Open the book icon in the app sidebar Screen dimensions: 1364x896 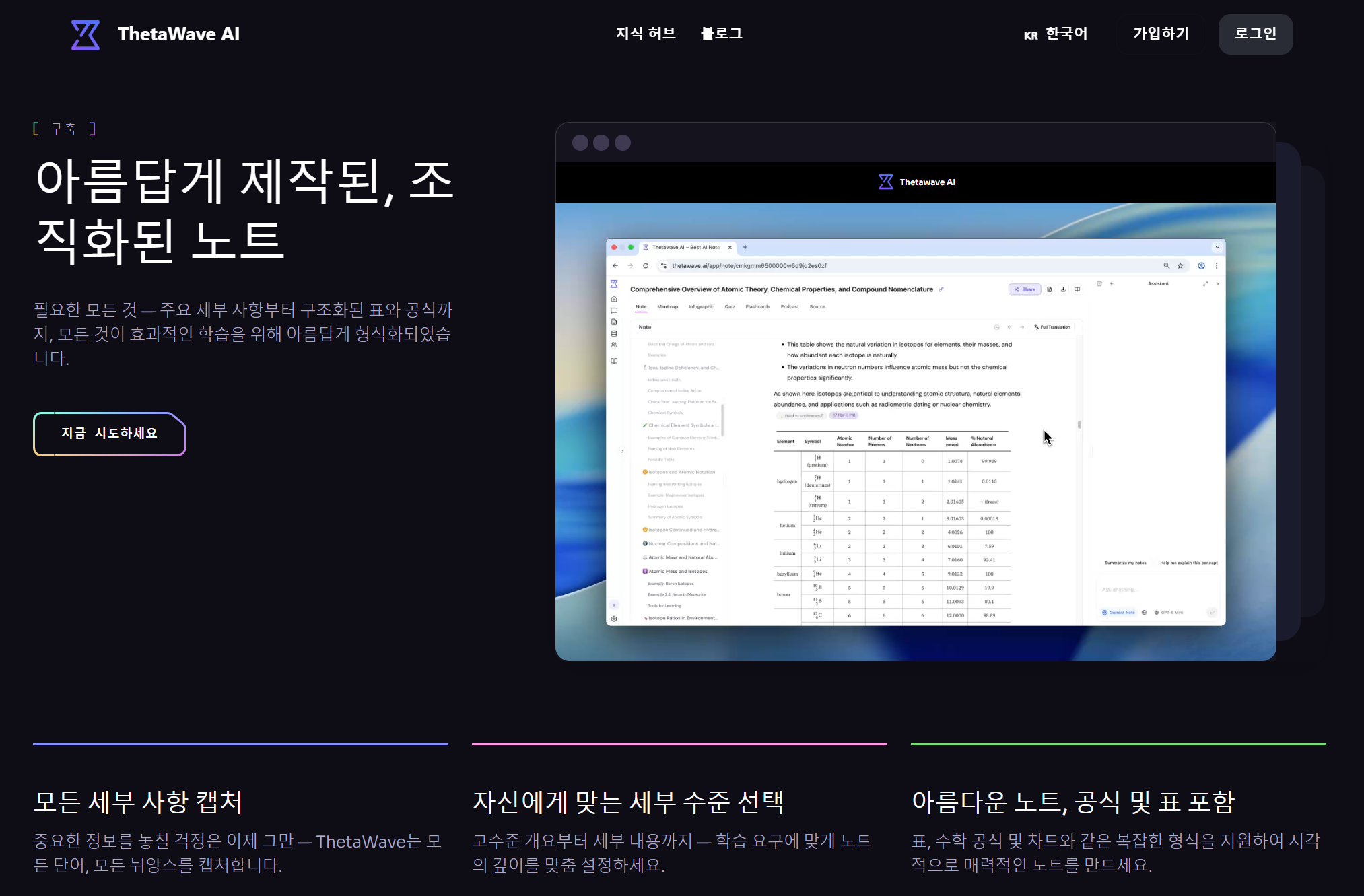click(614, 361)
